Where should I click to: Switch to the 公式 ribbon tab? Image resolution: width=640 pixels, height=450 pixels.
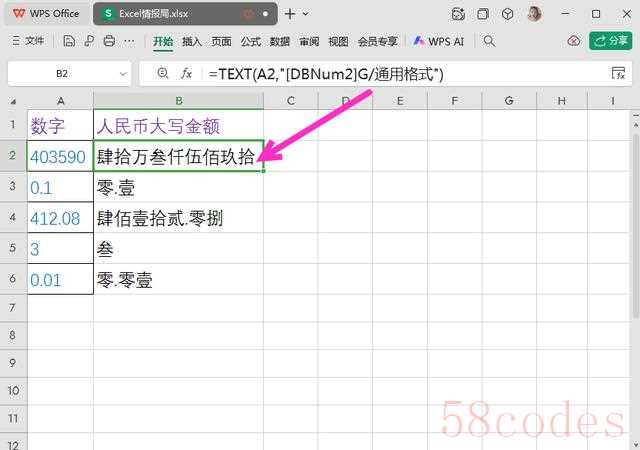pyautogui.click(x=250, y=42)
